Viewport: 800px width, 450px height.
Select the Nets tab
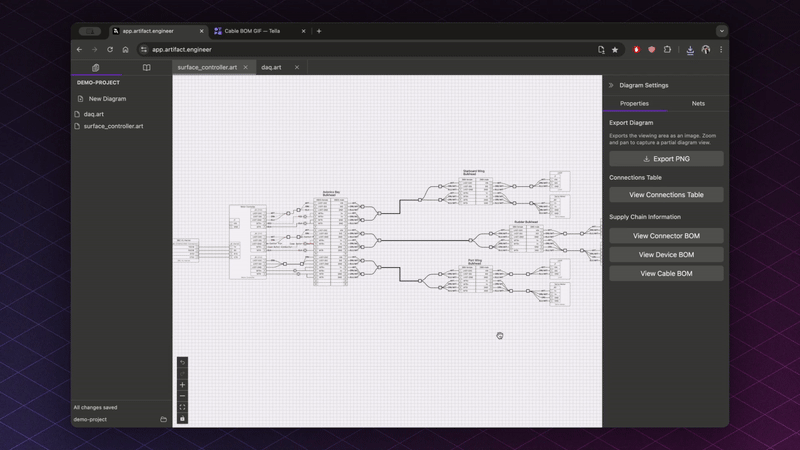(698, 104)
